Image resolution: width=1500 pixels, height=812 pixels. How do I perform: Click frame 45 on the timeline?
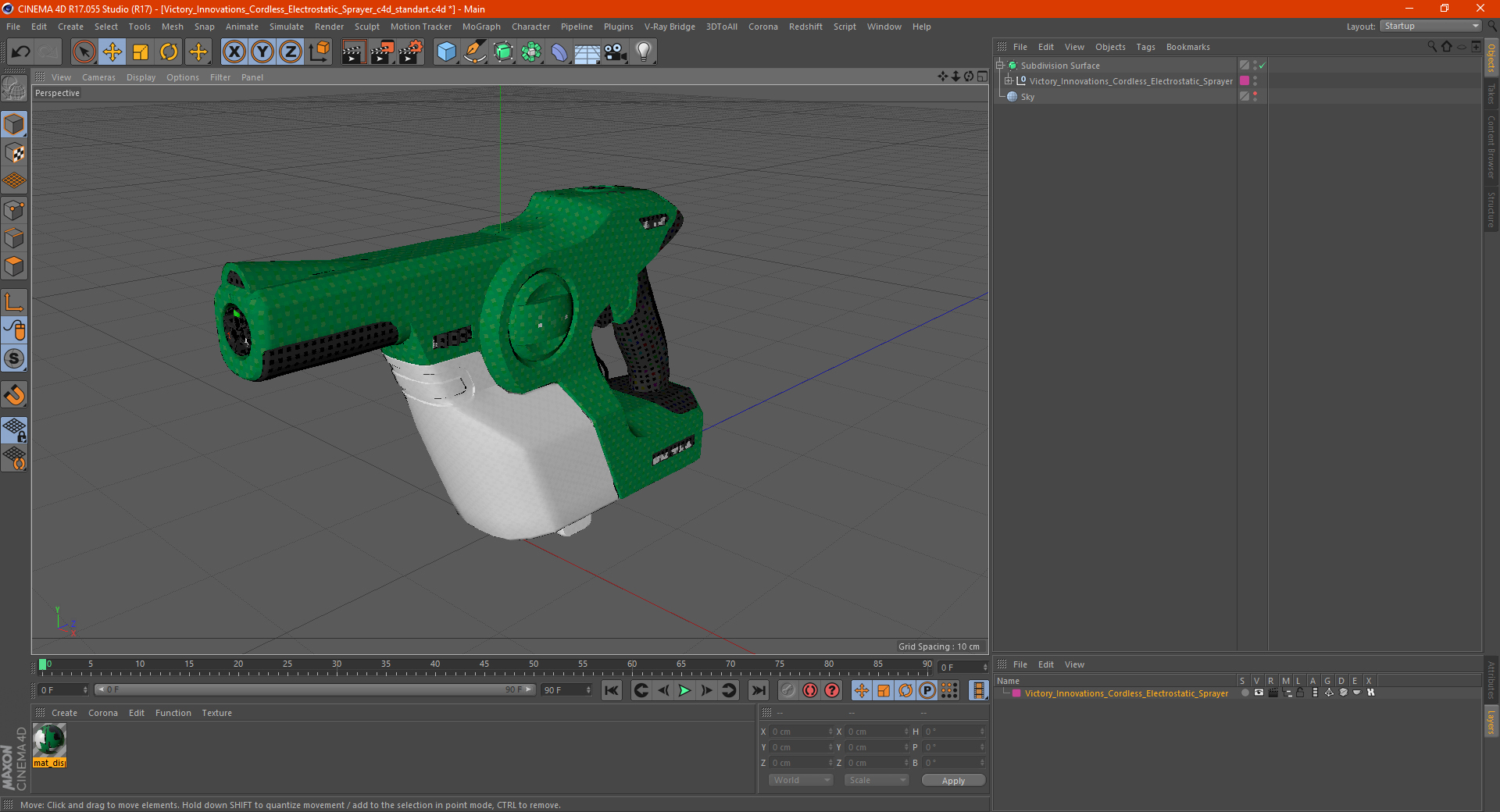[484, 664]
